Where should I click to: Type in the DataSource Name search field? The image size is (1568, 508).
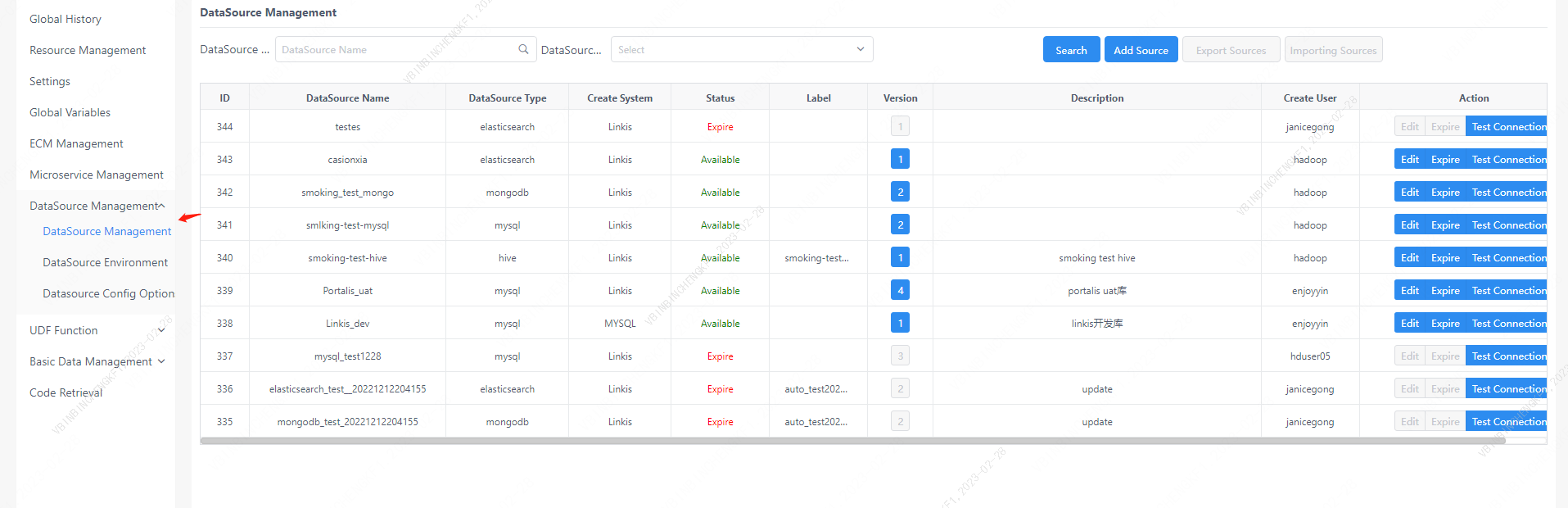[397, 49]
